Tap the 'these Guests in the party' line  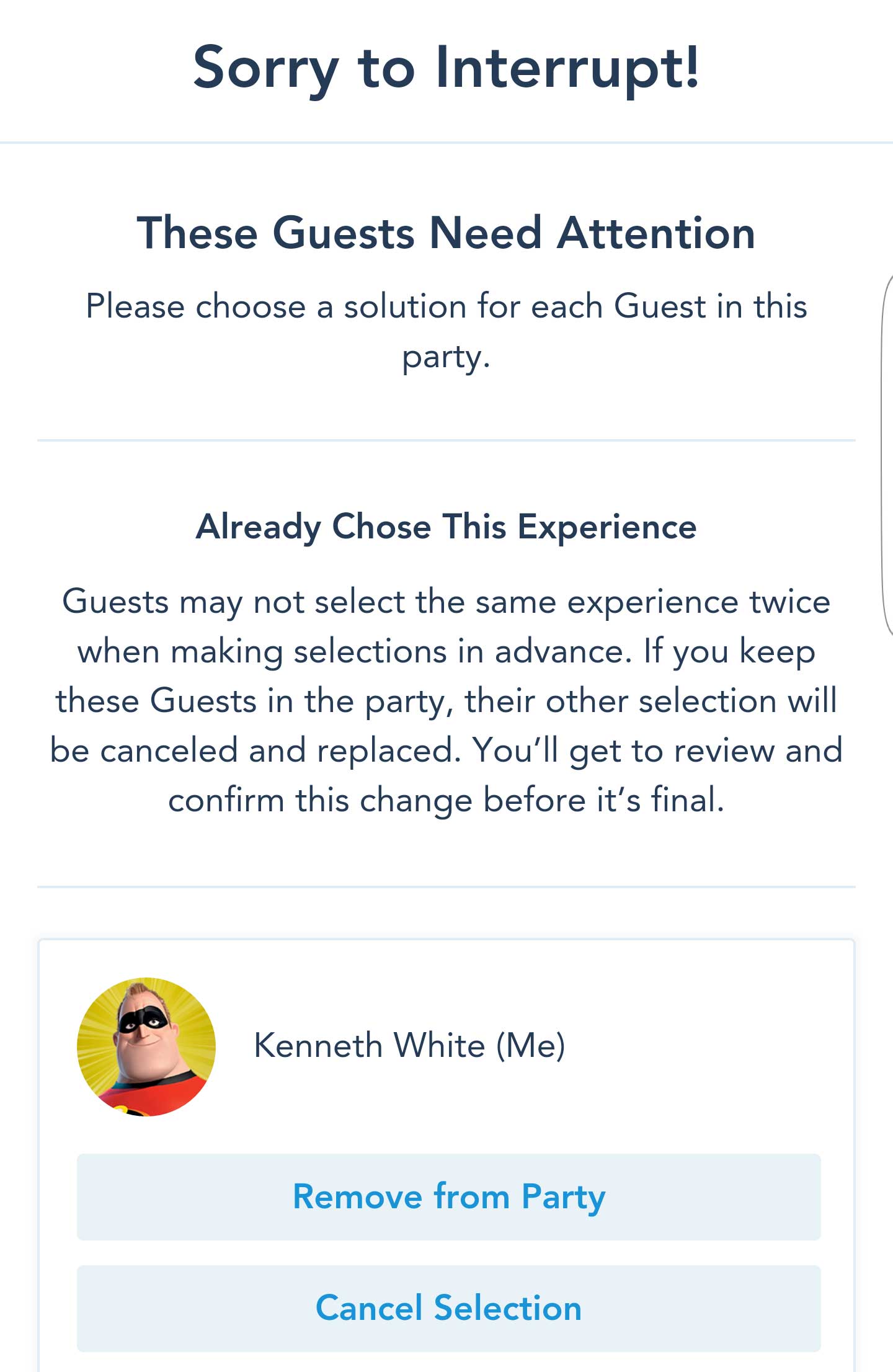coord(446,702)
